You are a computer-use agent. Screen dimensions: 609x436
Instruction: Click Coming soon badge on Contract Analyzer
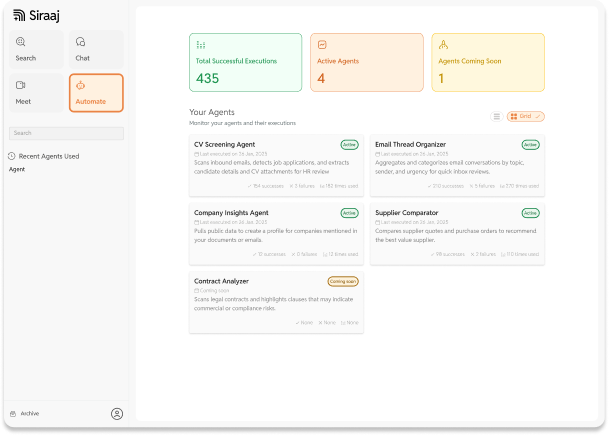click(343, 281)
